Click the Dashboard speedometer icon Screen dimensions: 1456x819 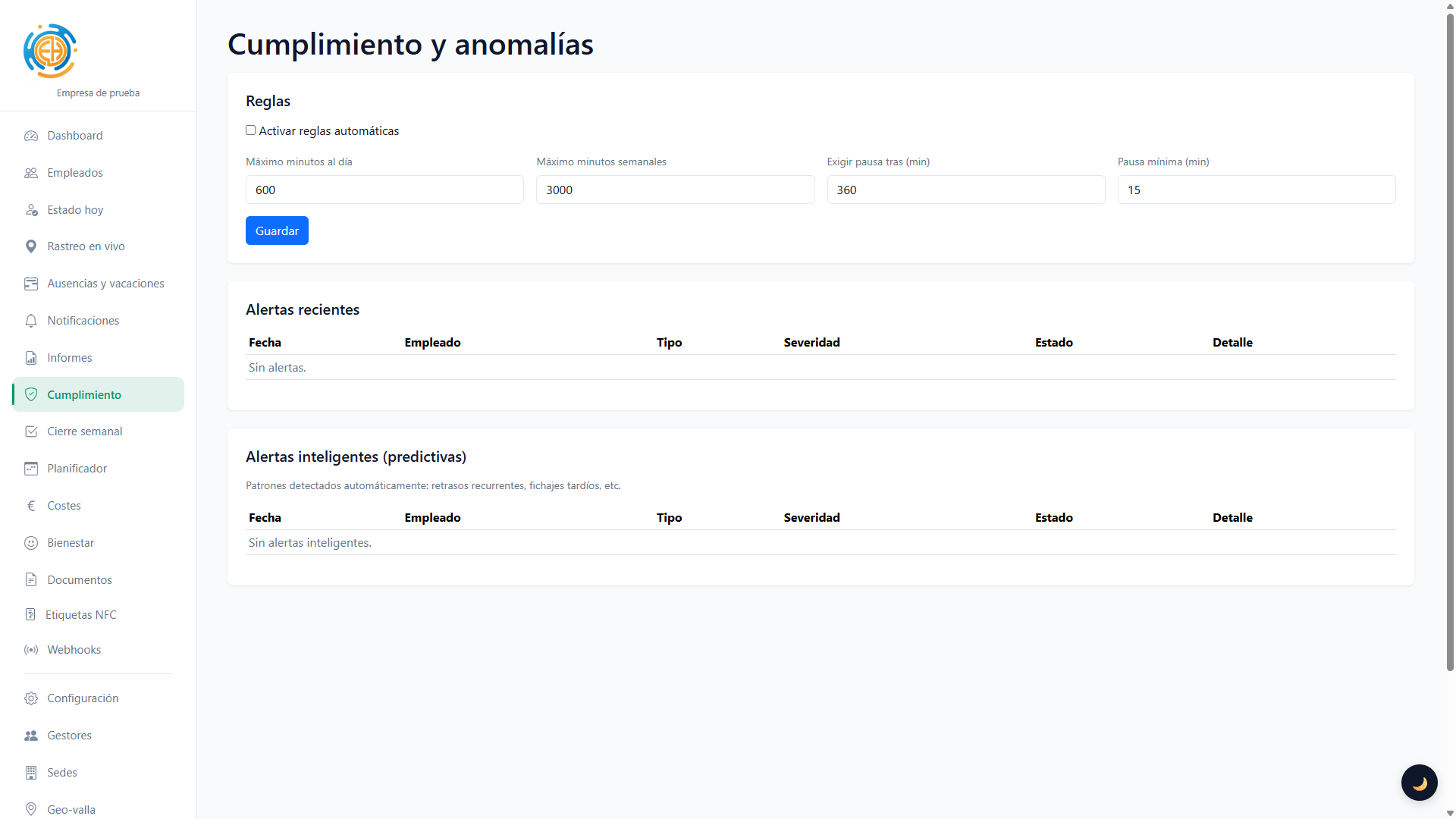31,136
